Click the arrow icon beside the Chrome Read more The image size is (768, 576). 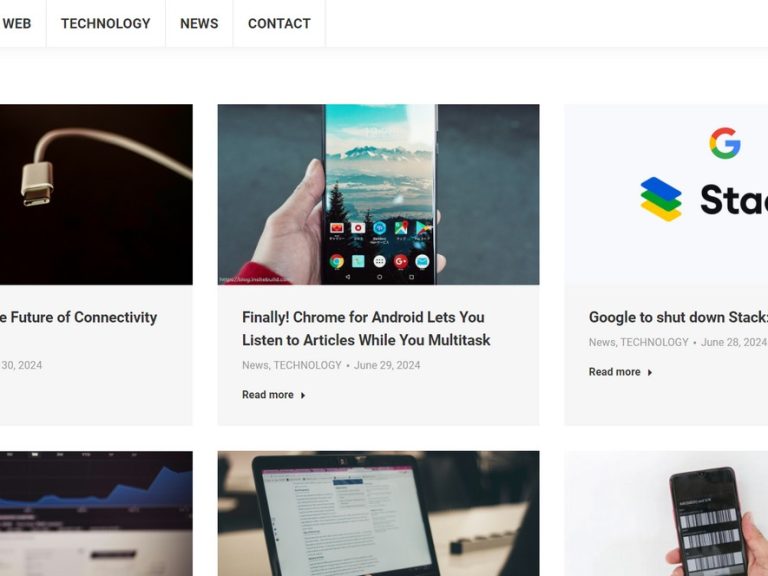coord(303,395)
